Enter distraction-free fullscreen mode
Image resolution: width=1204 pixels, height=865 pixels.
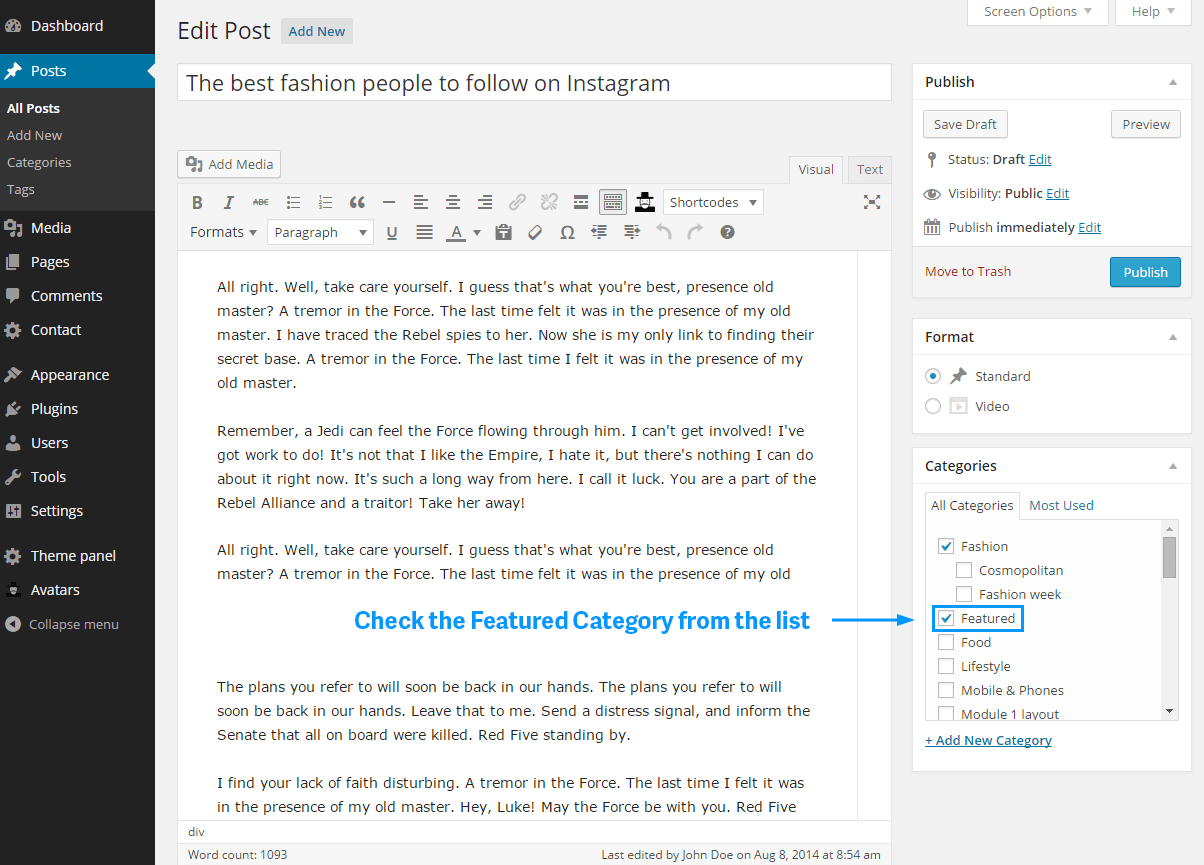coord(872,202)
